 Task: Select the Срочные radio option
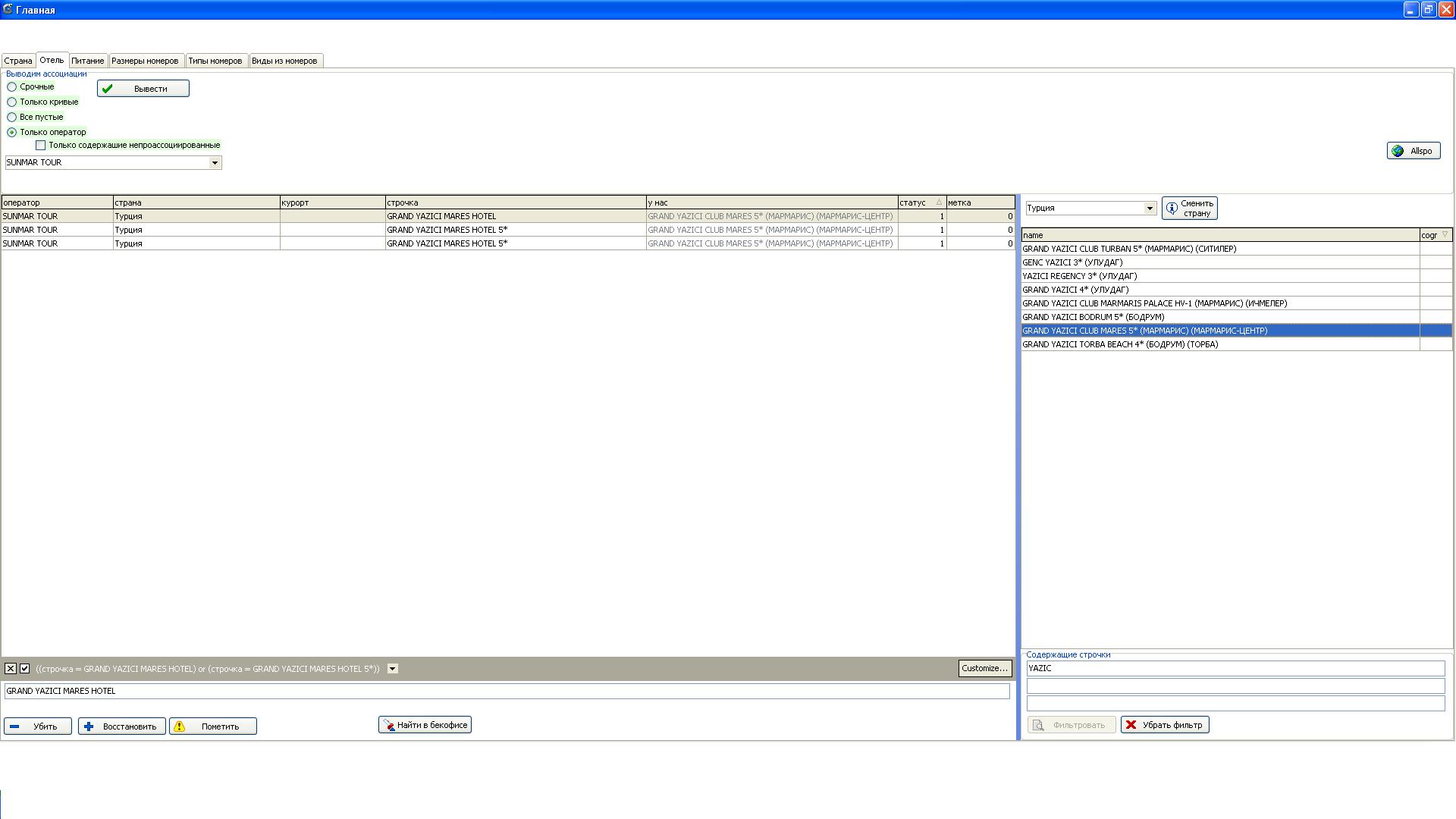point(12,87)
